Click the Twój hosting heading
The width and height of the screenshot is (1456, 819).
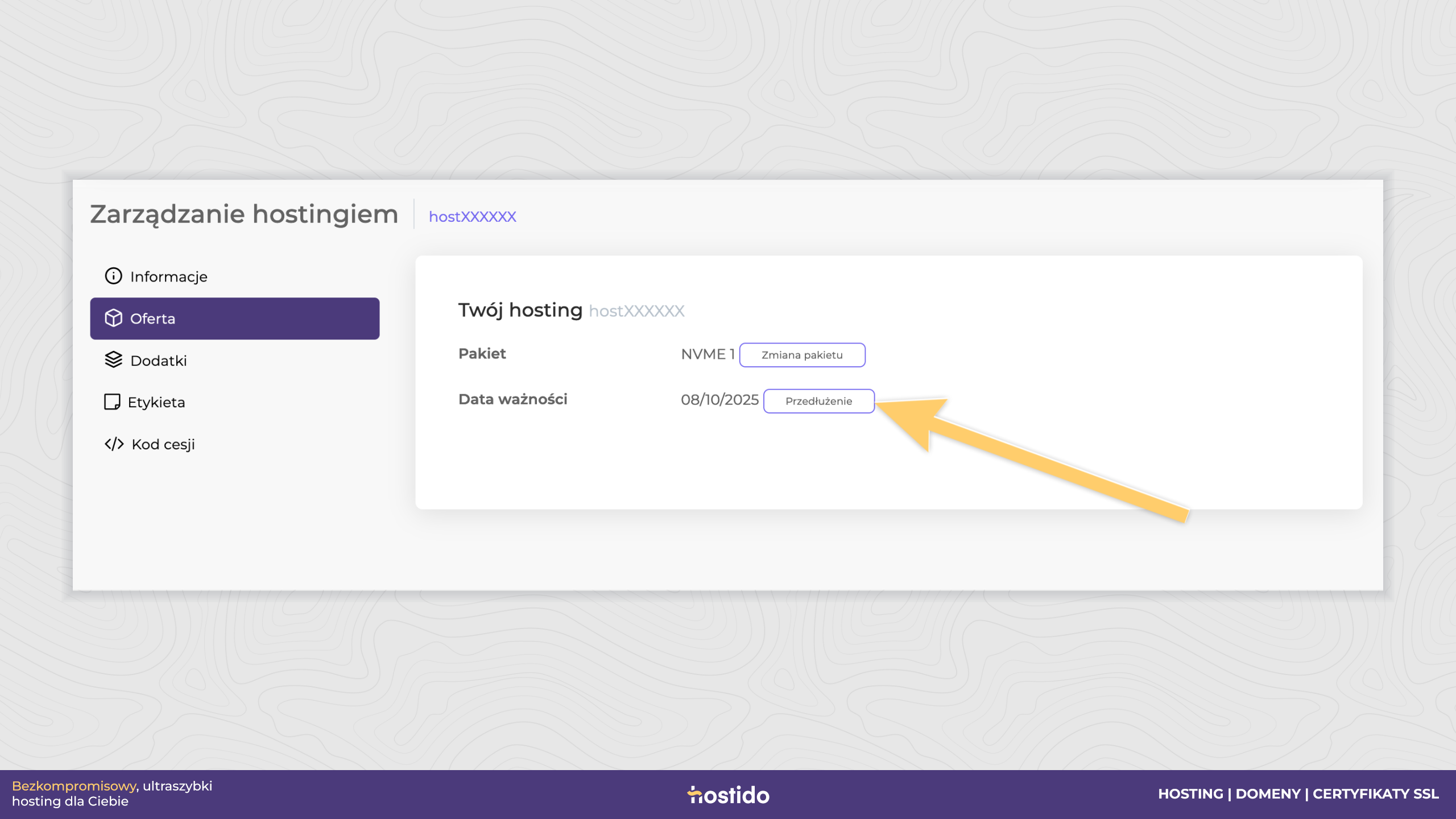tap(520, 310)
